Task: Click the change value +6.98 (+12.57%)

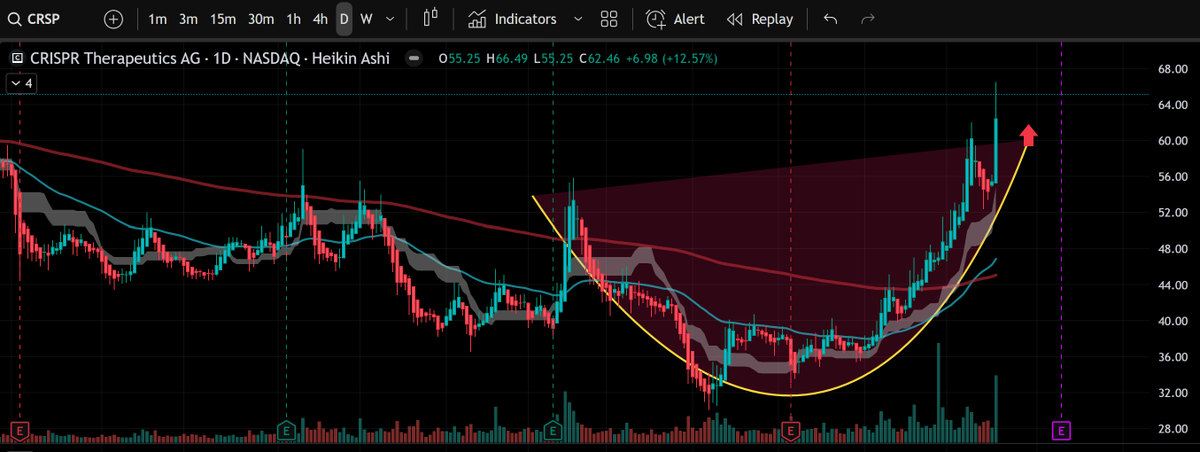Action: pyautogui.click(x=672, y=59)
